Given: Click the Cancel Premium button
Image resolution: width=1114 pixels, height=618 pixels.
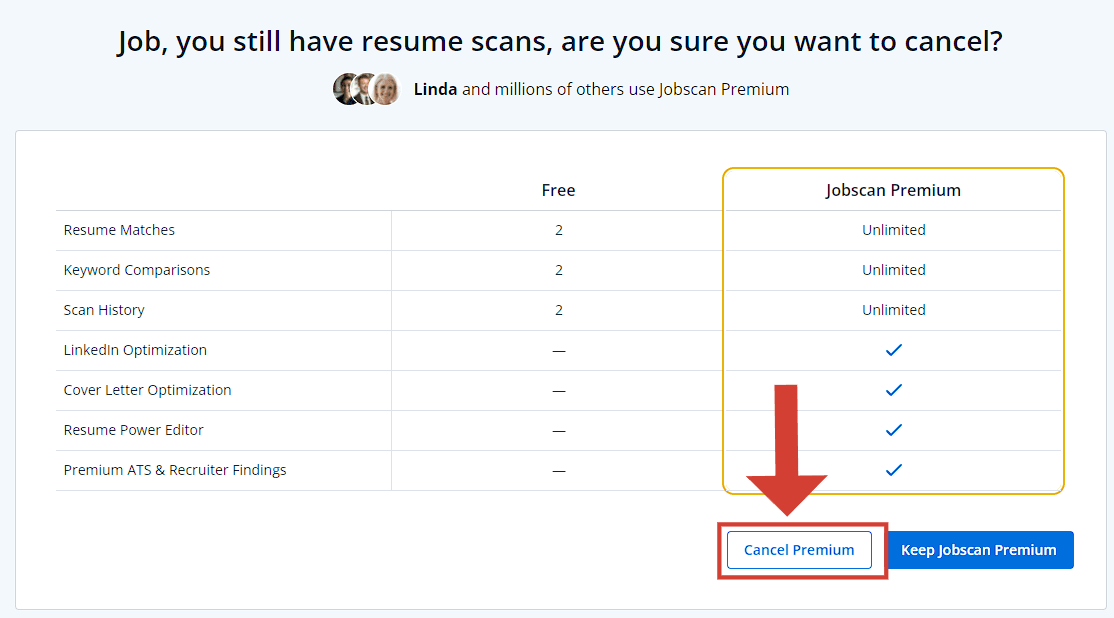Looking at the screenshot, I should tap(799, 550).
